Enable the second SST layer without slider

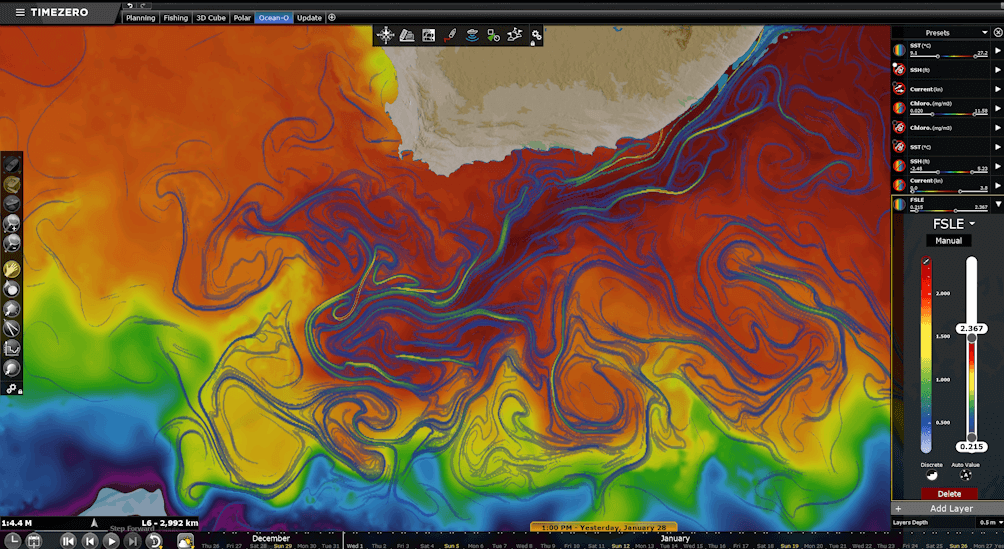tap(900, 147)
